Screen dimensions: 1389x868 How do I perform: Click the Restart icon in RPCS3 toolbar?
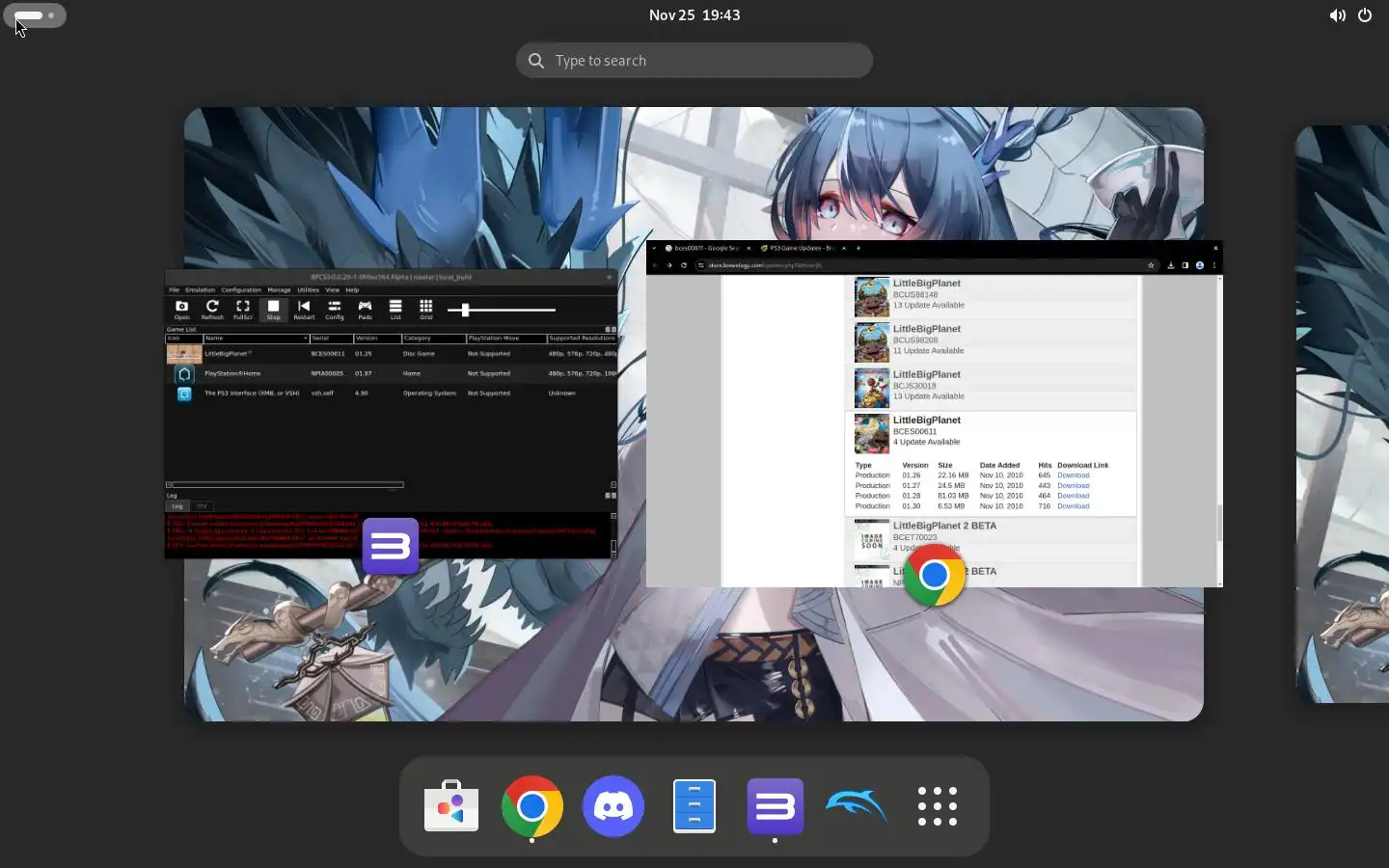coord(304,310)
